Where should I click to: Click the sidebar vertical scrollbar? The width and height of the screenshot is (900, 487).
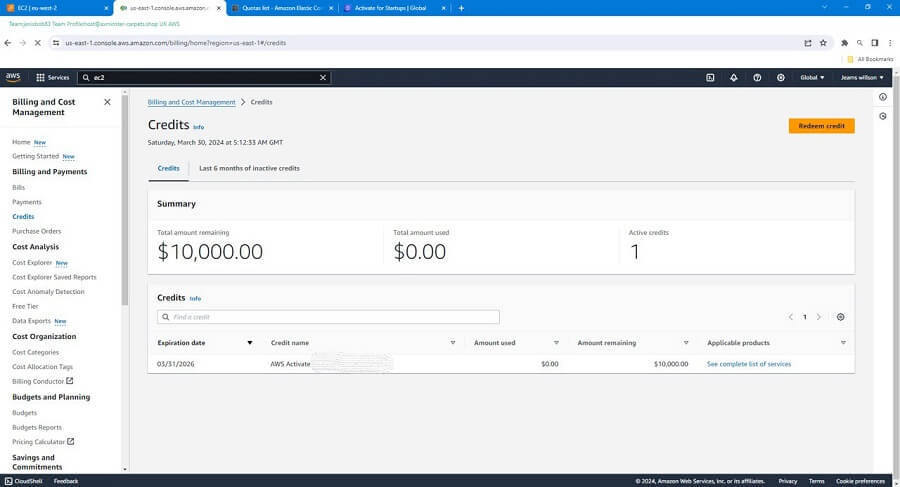pos(125,200)
